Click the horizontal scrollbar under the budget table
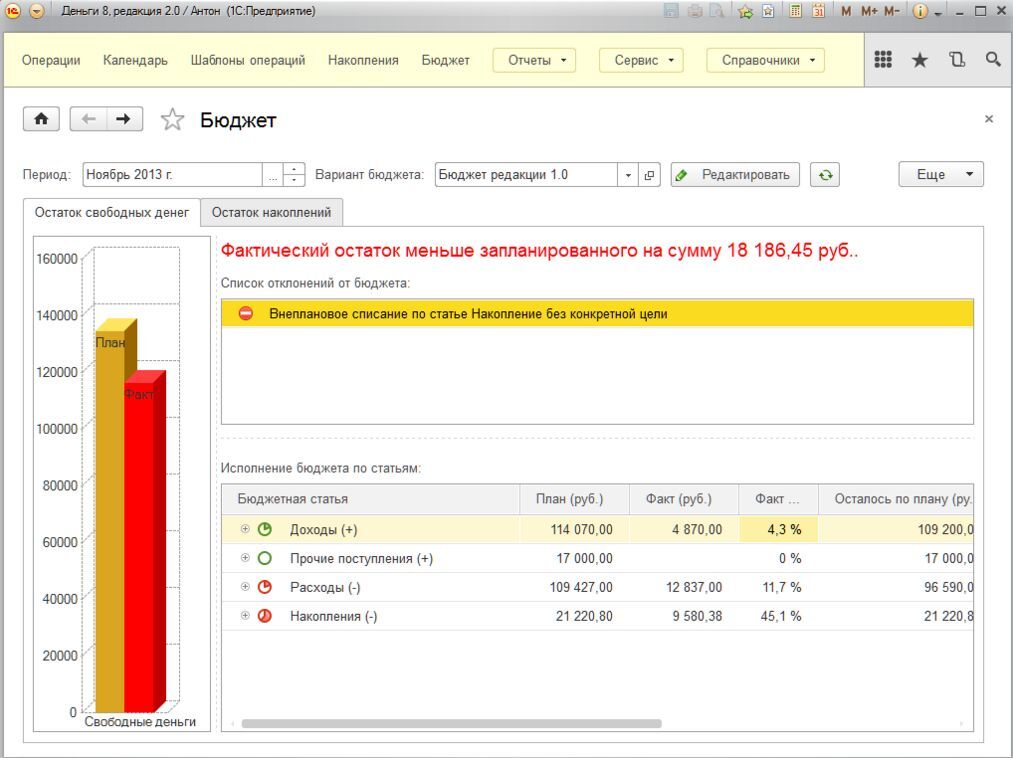Image resolution: width=1013 pixels, height=758 pixels. pyautogui.click(x=450, y=723)
